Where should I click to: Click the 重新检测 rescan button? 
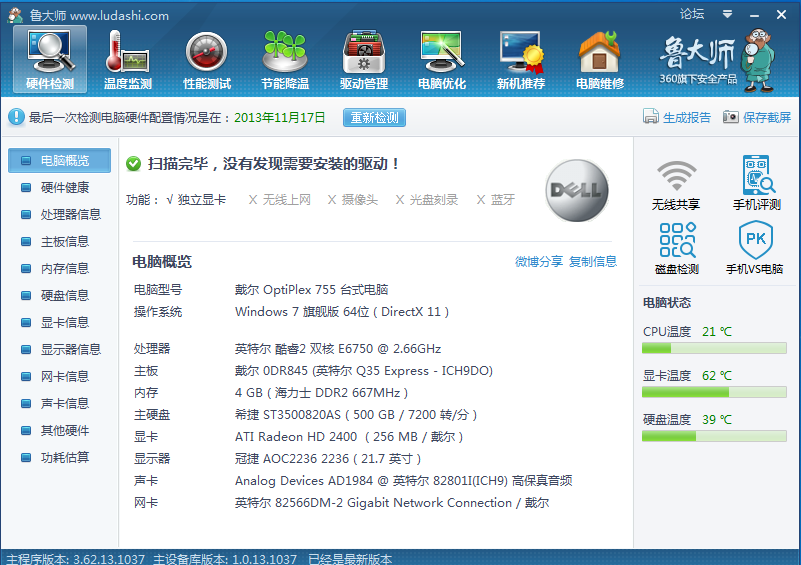click(x=374, y=118)
